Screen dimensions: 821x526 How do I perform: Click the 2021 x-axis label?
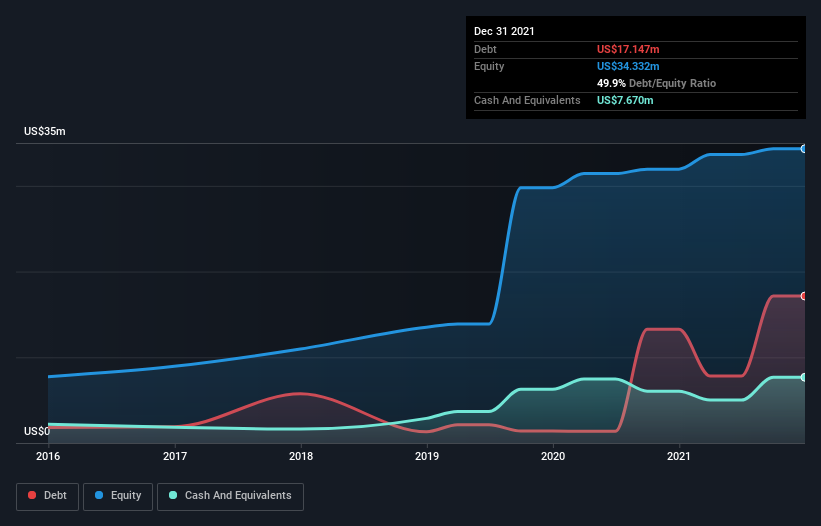click(x=679, y=456)
